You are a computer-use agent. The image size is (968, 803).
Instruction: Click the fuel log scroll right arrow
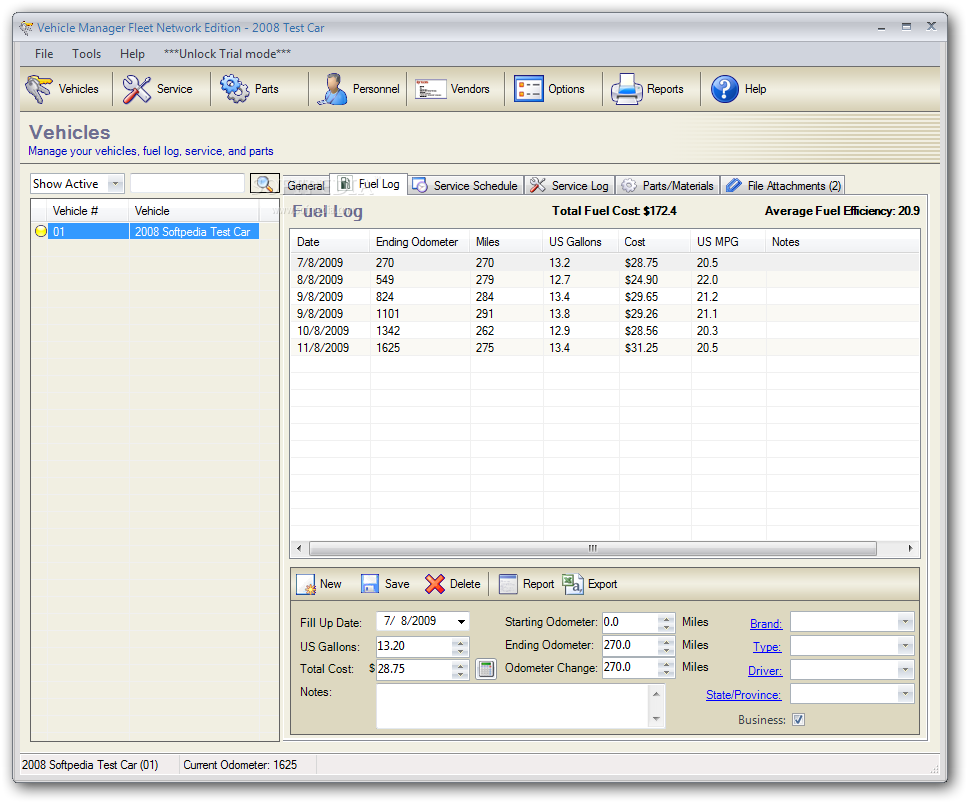click(910, 548)
